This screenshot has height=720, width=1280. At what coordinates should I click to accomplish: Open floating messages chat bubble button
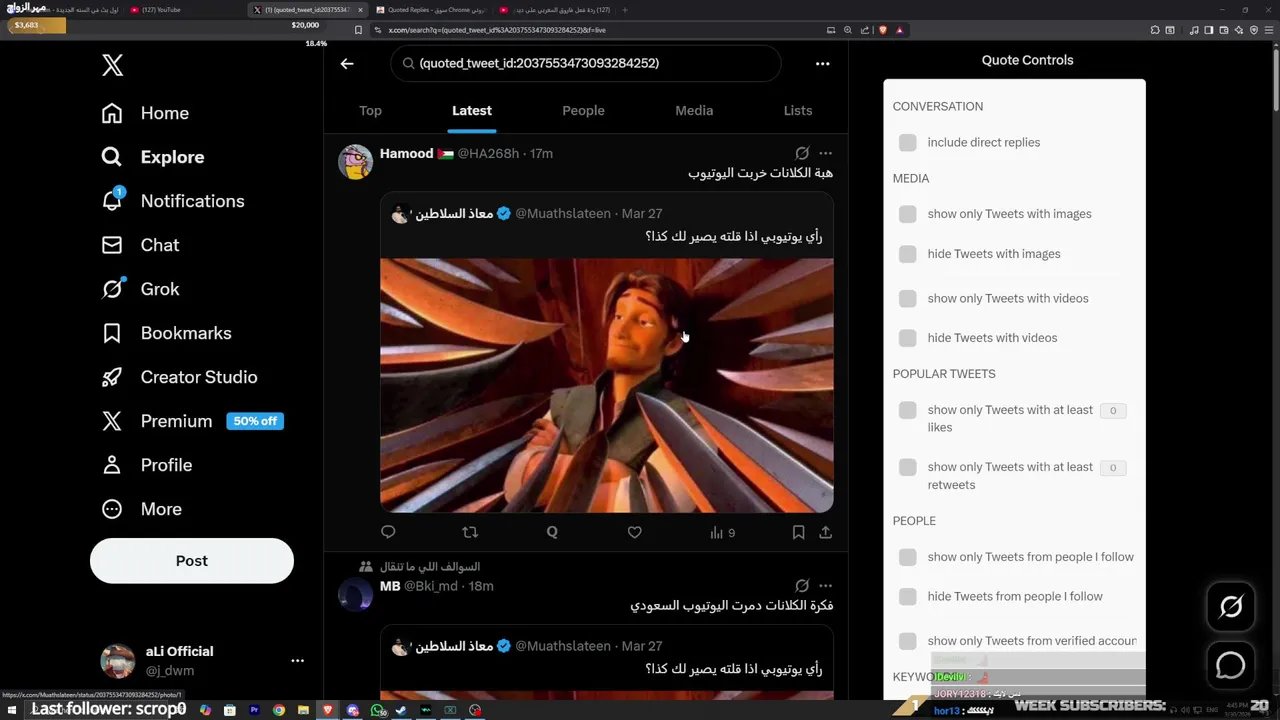[x=1231, y=665]
